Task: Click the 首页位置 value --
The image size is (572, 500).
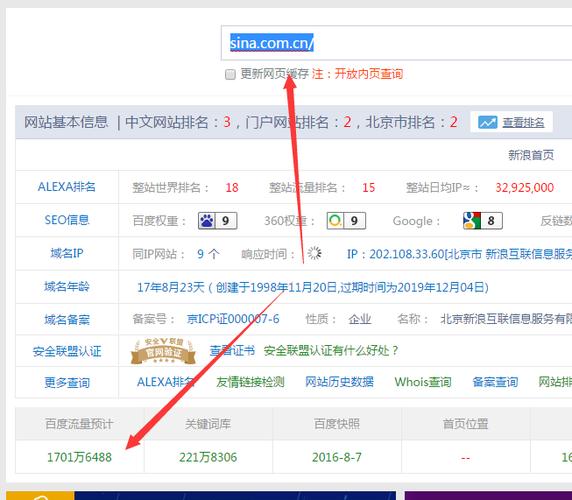Action: coord(465,458)
